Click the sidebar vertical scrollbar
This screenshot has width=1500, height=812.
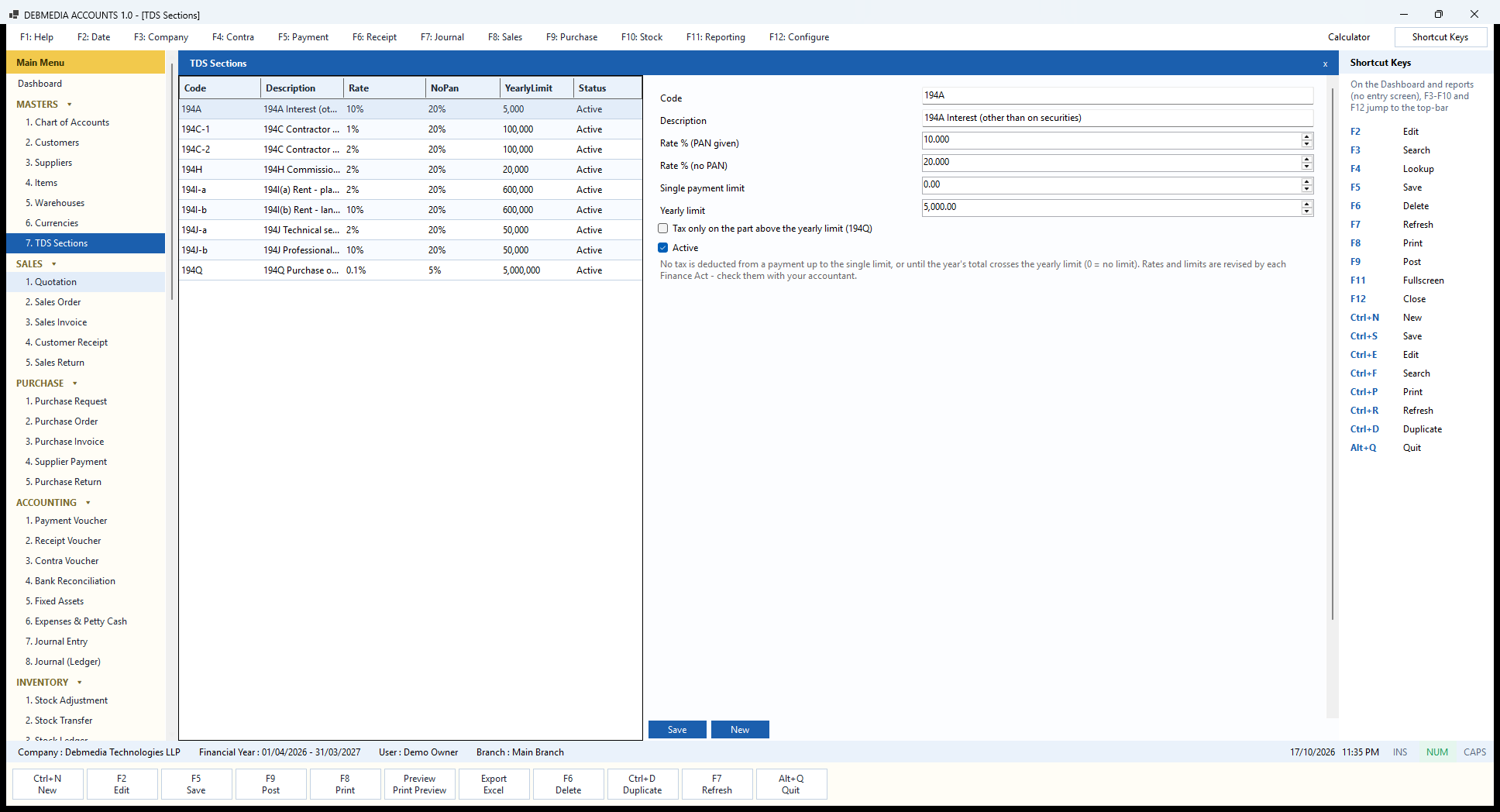[x=171, y=182]
